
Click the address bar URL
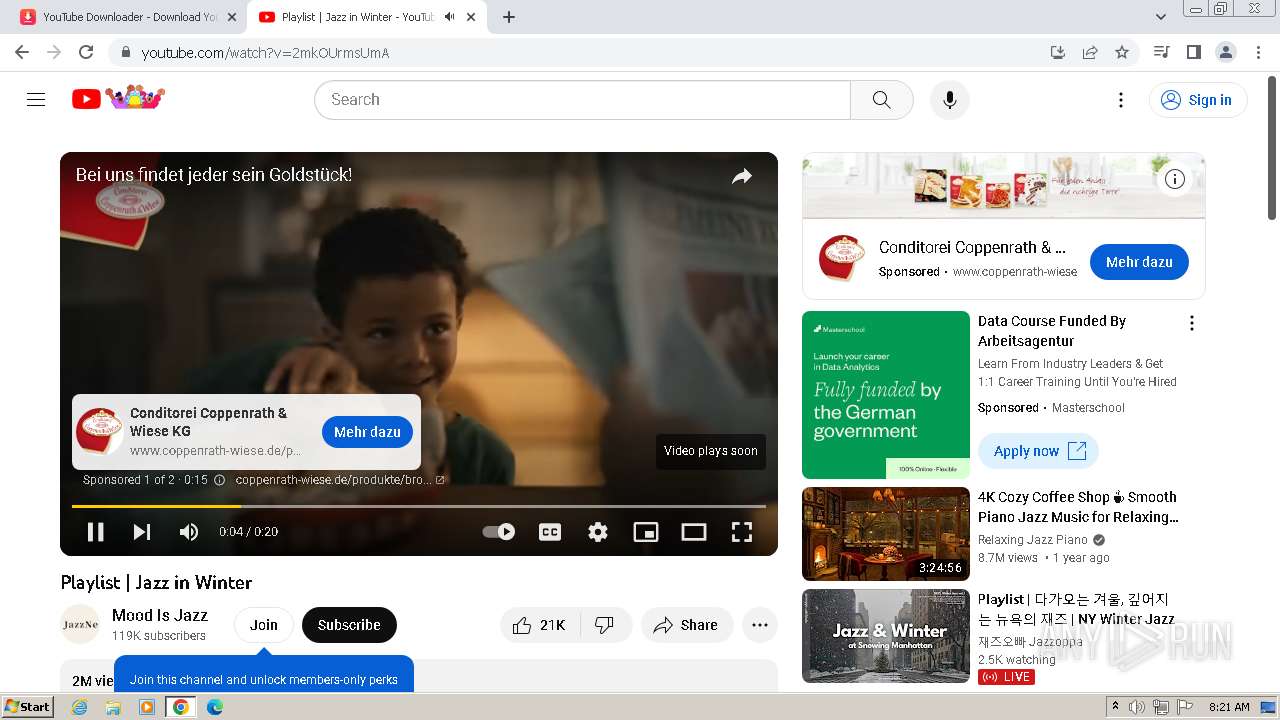[265, 53]
